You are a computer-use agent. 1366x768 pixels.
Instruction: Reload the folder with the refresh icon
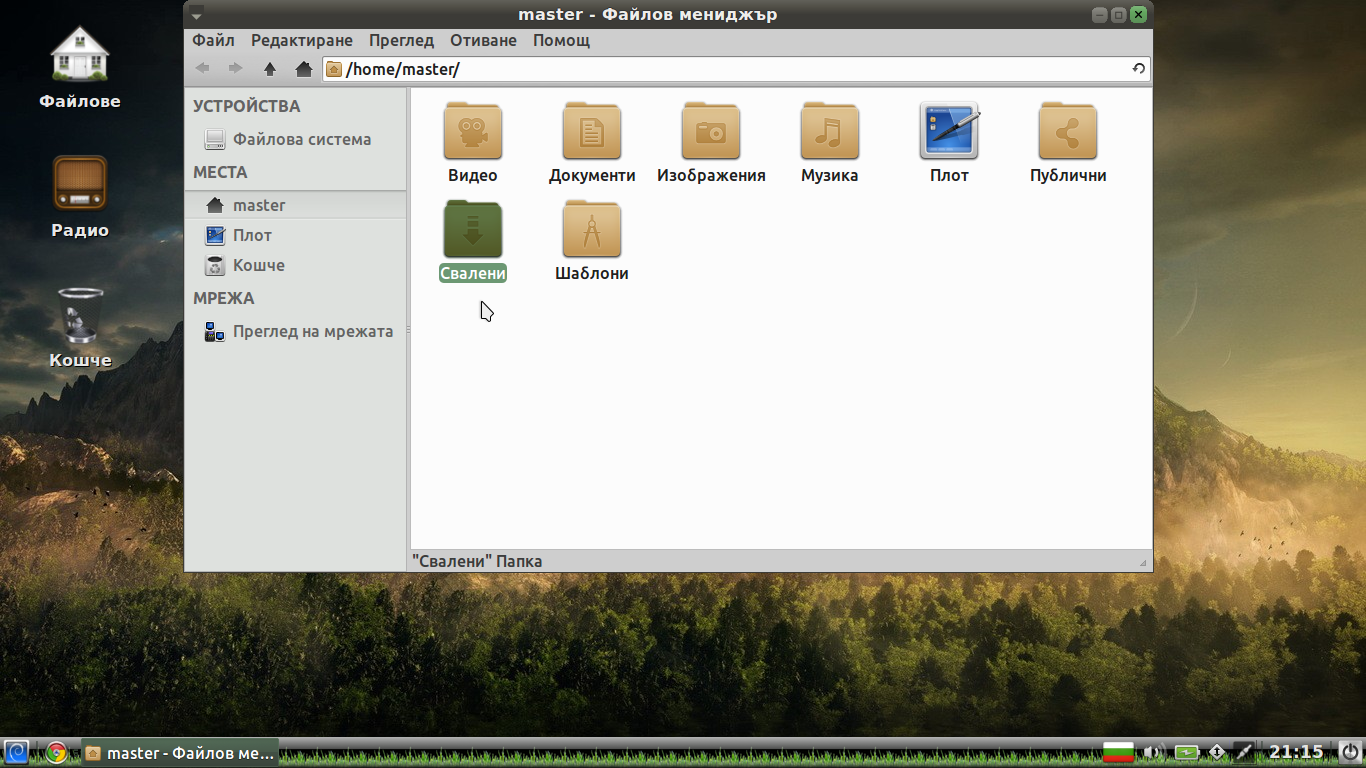tap(1138, 69)
